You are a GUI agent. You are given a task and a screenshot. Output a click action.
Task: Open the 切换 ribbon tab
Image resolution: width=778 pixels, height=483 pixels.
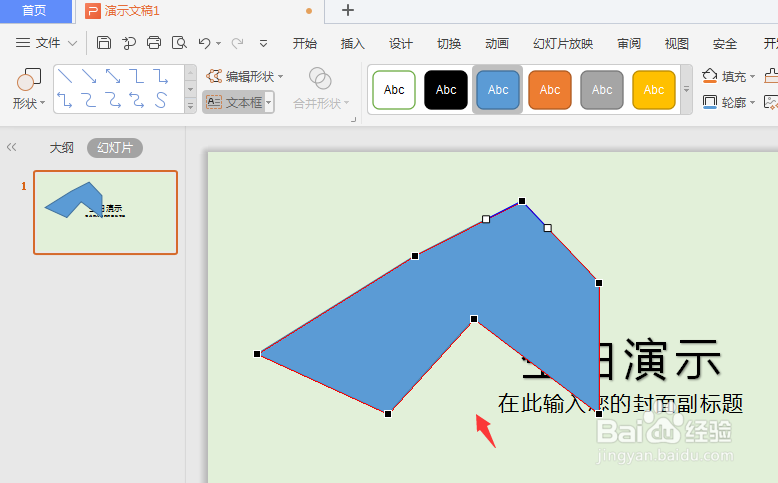coord(449,44)
